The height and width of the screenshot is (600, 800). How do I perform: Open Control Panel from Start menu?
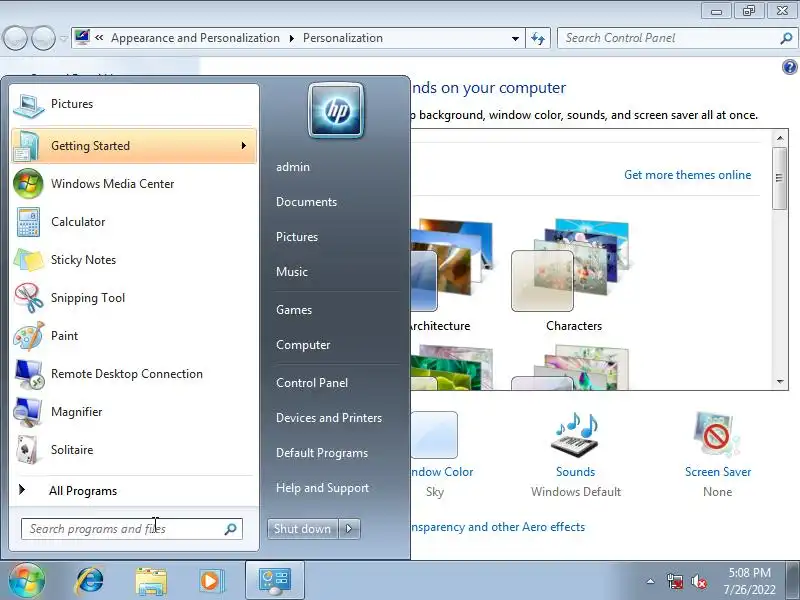(x=312, y=383)
